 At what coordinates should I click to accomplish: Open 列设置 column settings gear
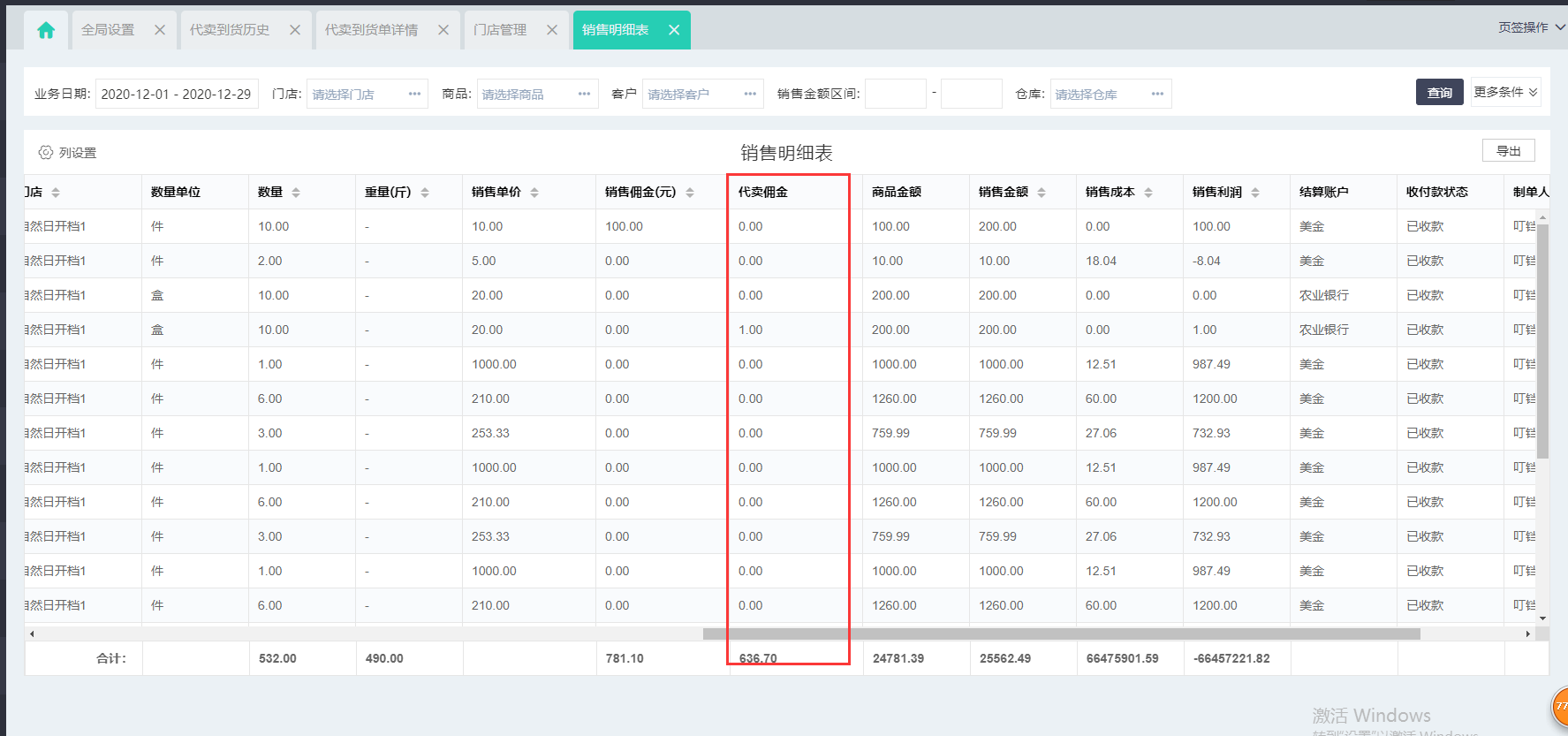(x=46, y=152)
